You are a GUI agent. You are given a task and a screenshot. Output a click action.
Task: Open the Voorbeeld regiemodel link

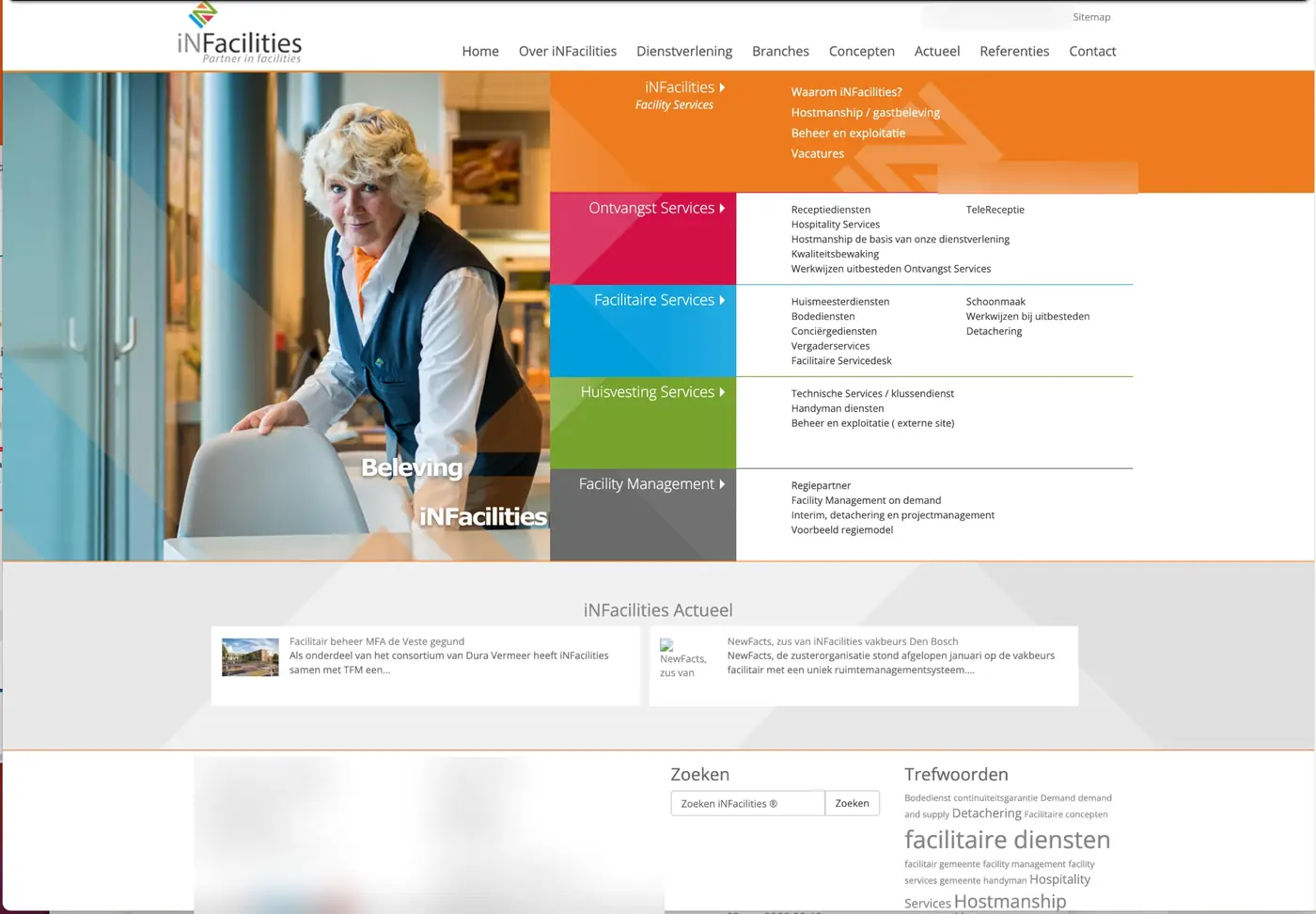click(842, 530)
